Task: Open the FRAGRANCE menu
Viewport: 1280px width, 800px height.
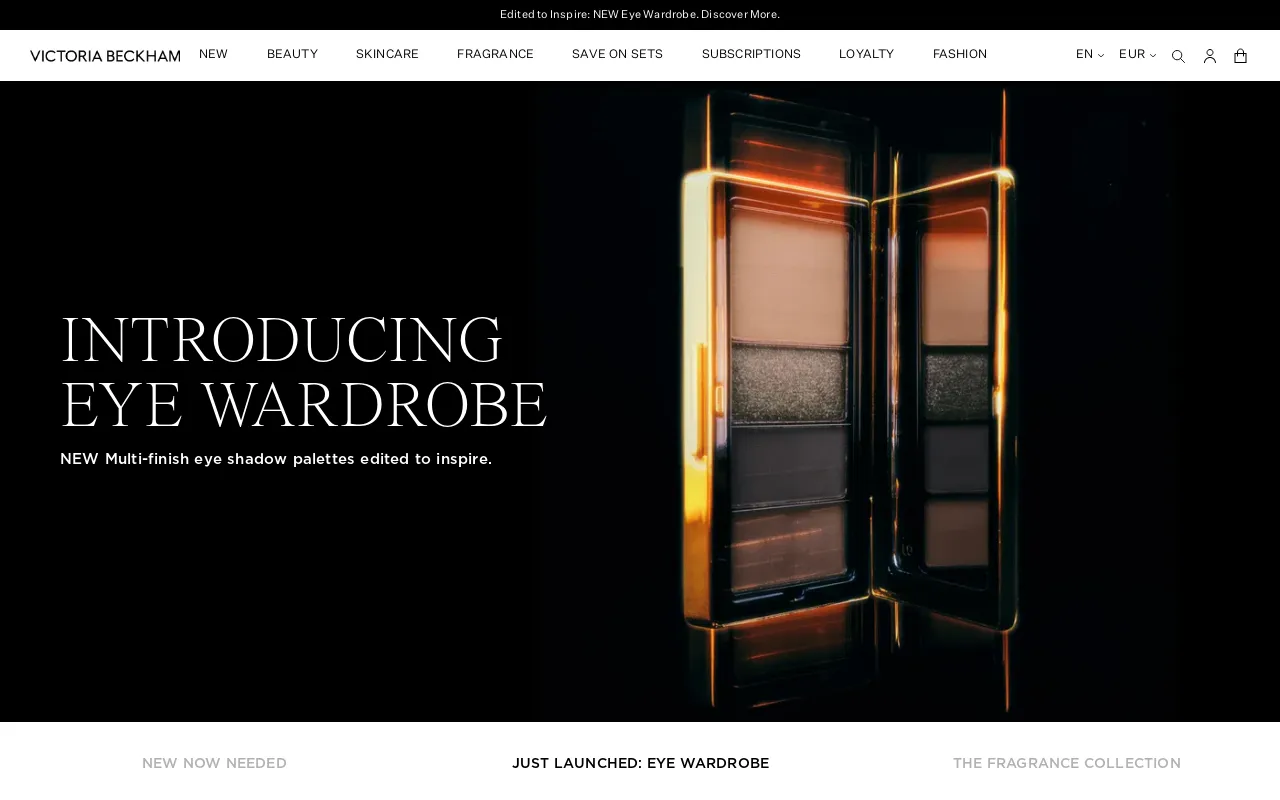Action: coord(495,55)
